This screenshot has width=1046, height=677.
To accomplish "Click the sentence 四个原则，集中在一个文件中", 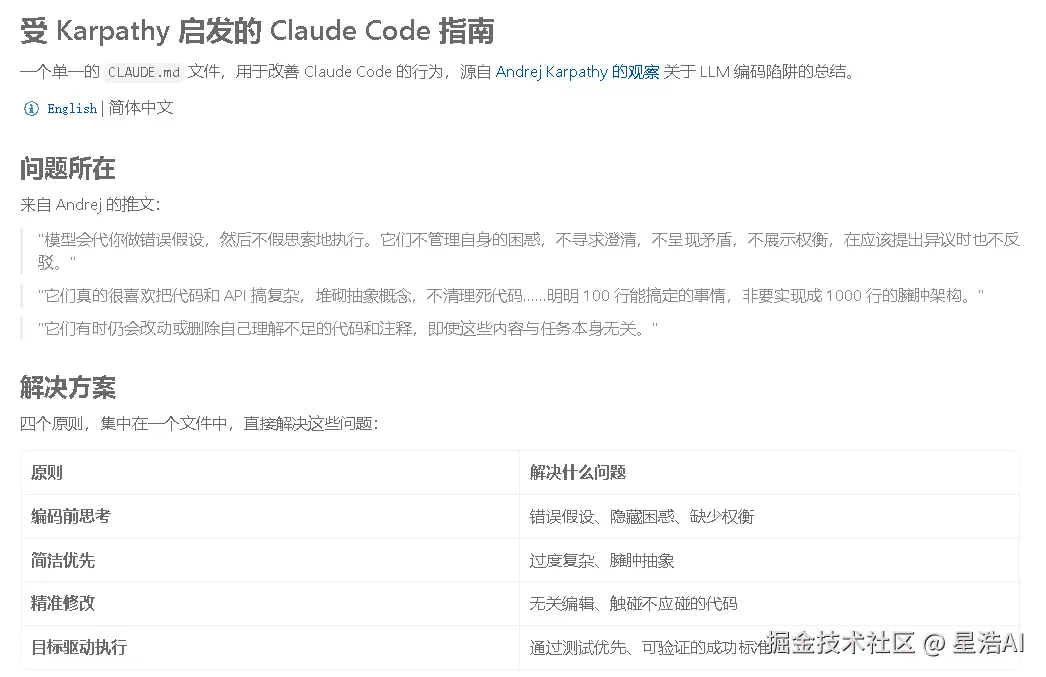I will pyautogui.click(x=199, y=424).
